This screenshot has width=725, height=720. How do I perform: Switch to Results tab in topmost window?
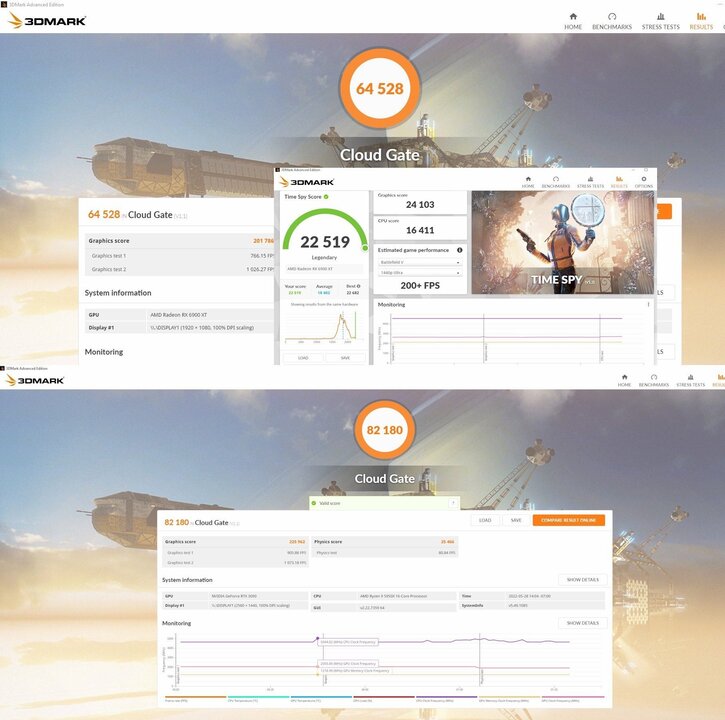click(x=701, y=19)
